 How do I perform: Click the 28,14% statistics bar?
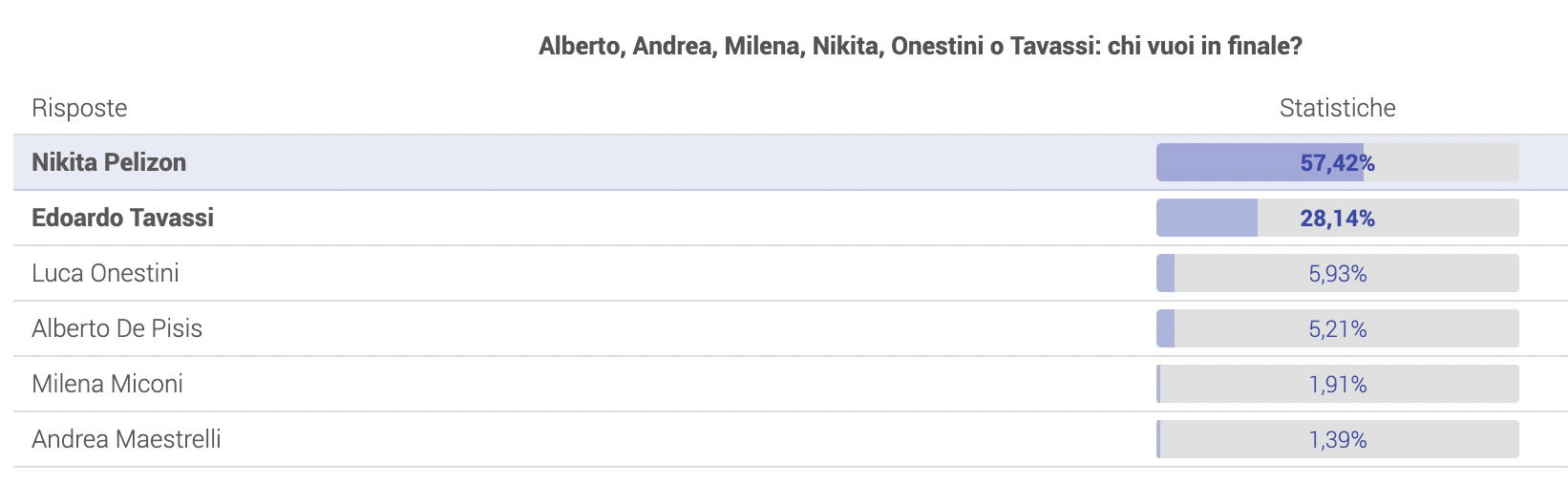coord(1337,218)
